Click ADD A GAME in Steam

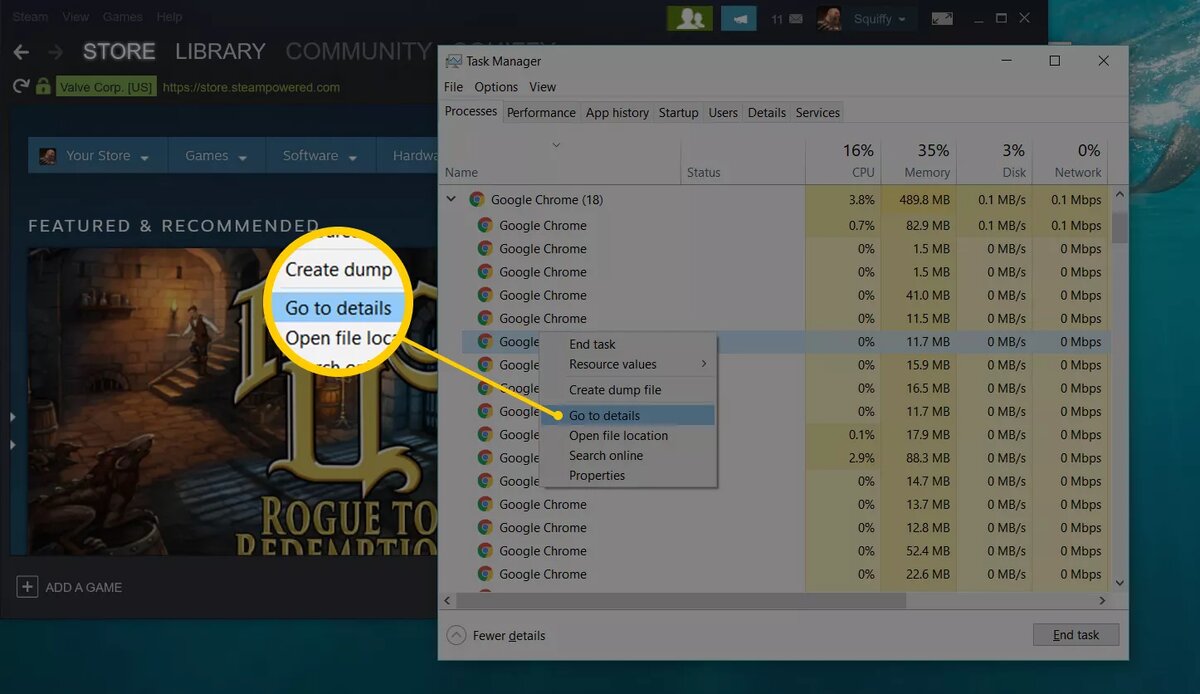[x=84, y=588]
